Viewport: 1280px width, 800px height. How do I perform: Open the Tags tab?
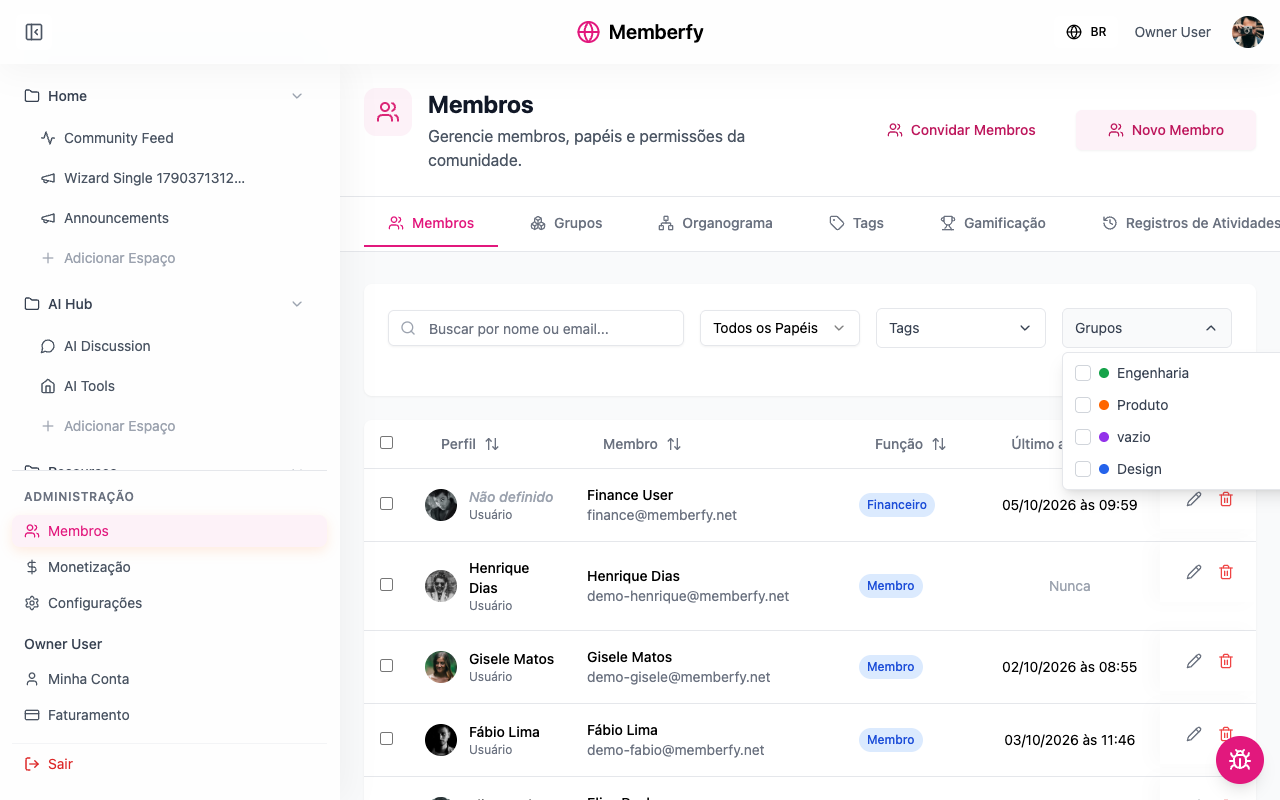click(856, 223)
